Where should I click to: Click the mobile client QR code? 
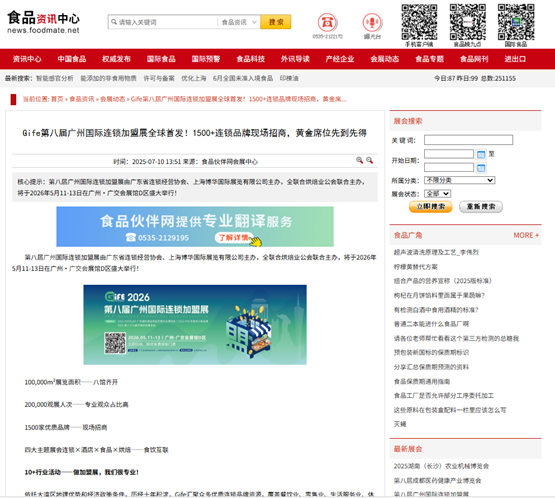(x=419, y=22)
